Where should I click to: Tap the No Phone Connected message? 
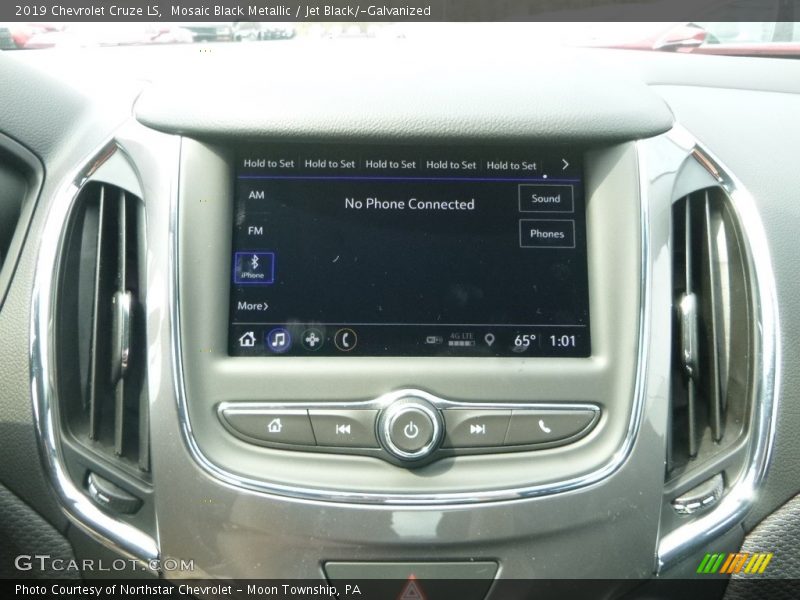(410, 204)
